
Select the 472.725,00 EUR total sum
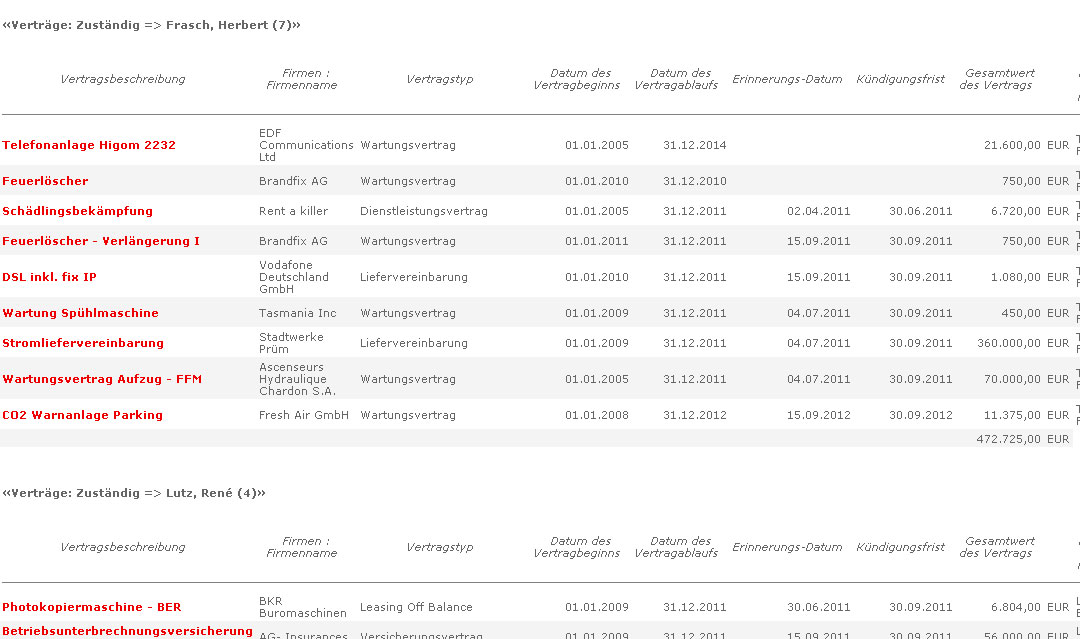pos(1021,439)
